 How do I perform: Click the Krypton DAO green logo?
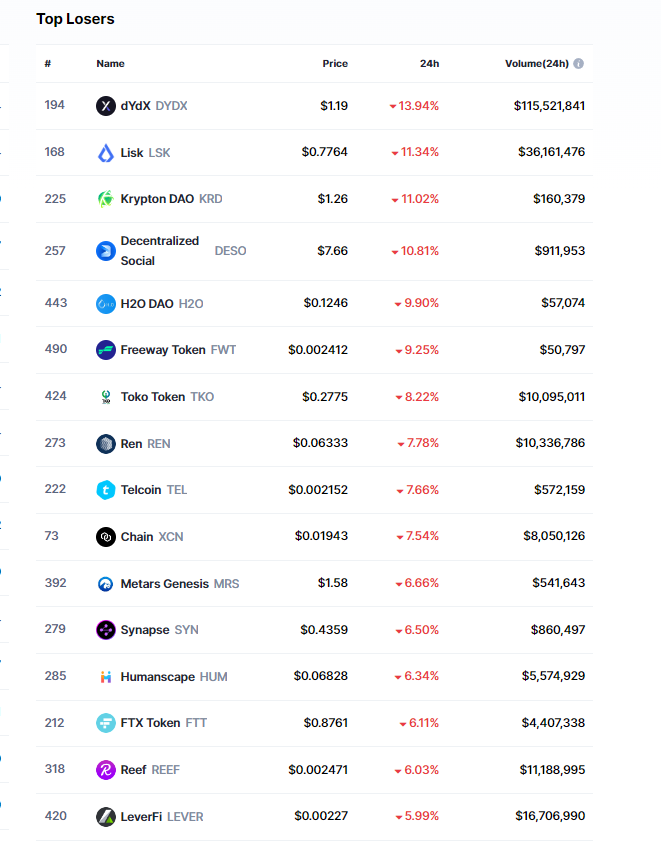pos(106,199)
